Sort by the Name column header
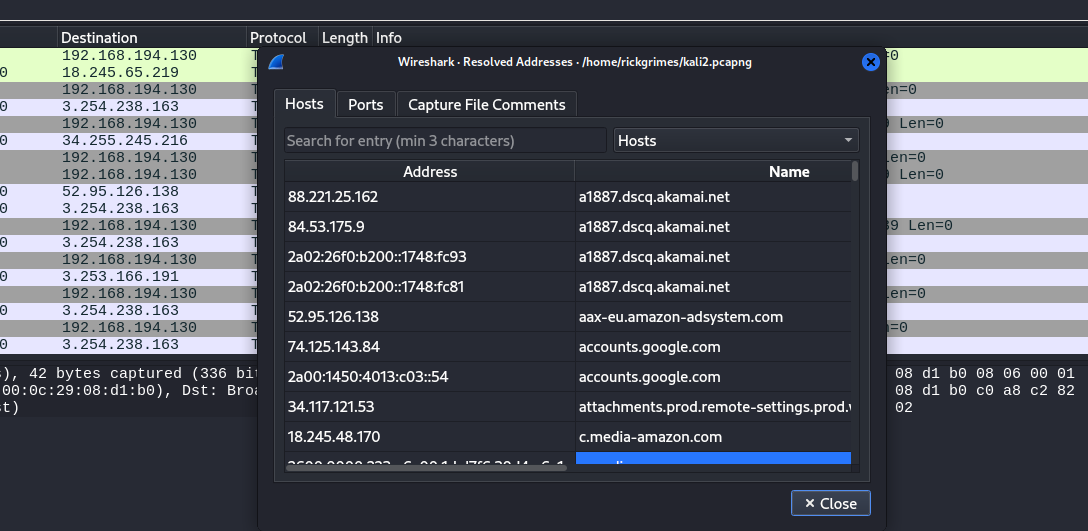This screenshot has width=1088, height=531. click(788, 172)
